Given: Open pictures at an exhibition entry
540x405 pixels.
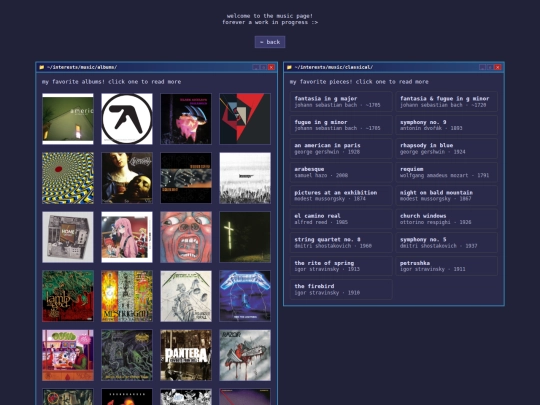Looking at the screenshot, I should pyautogui.click(x=341, y=196).
